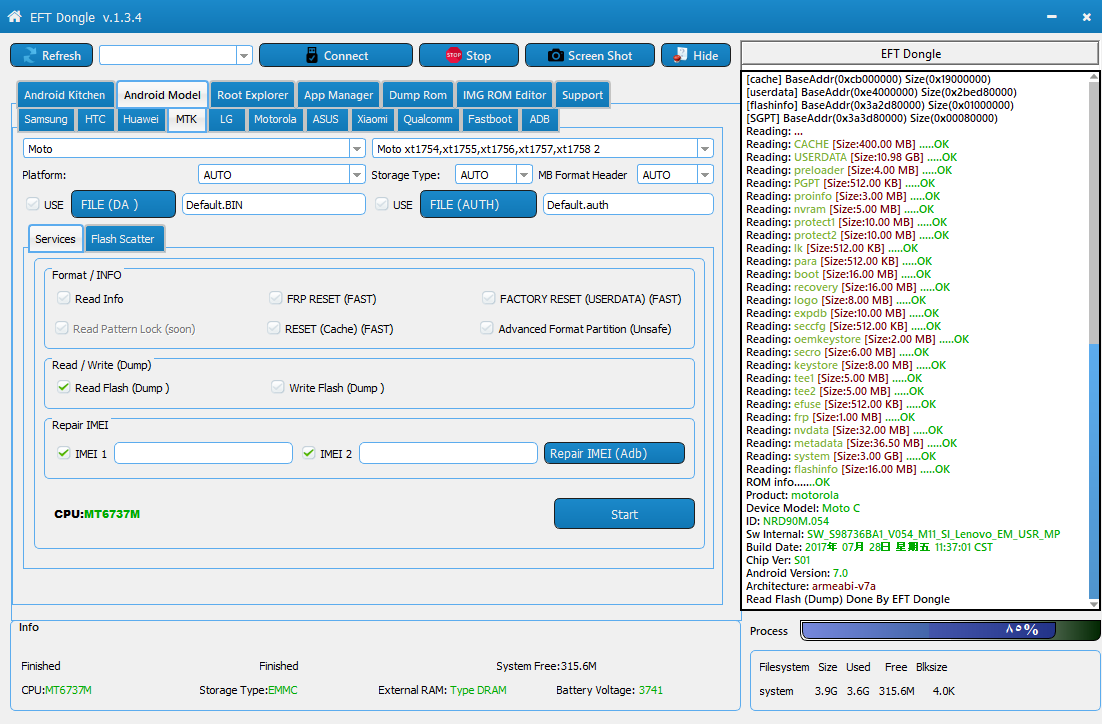This screenshot has width=1102, height=724.
Task: Enable Advanced Format Partition (Unsafe)
Action: (x=486, y=328)
